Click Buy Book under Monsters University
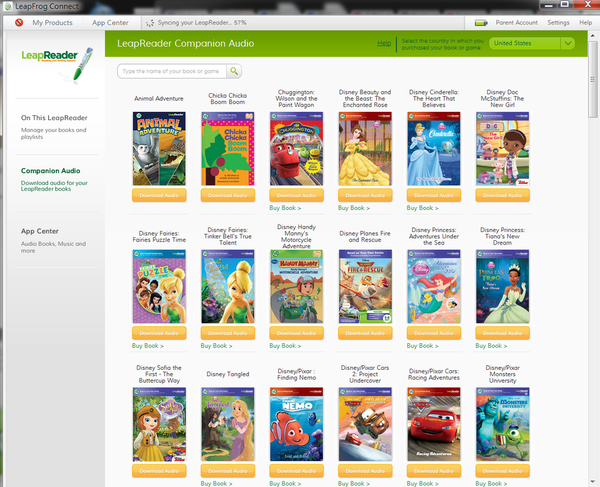This screenshot has height=487, width=600. [491, 484]
